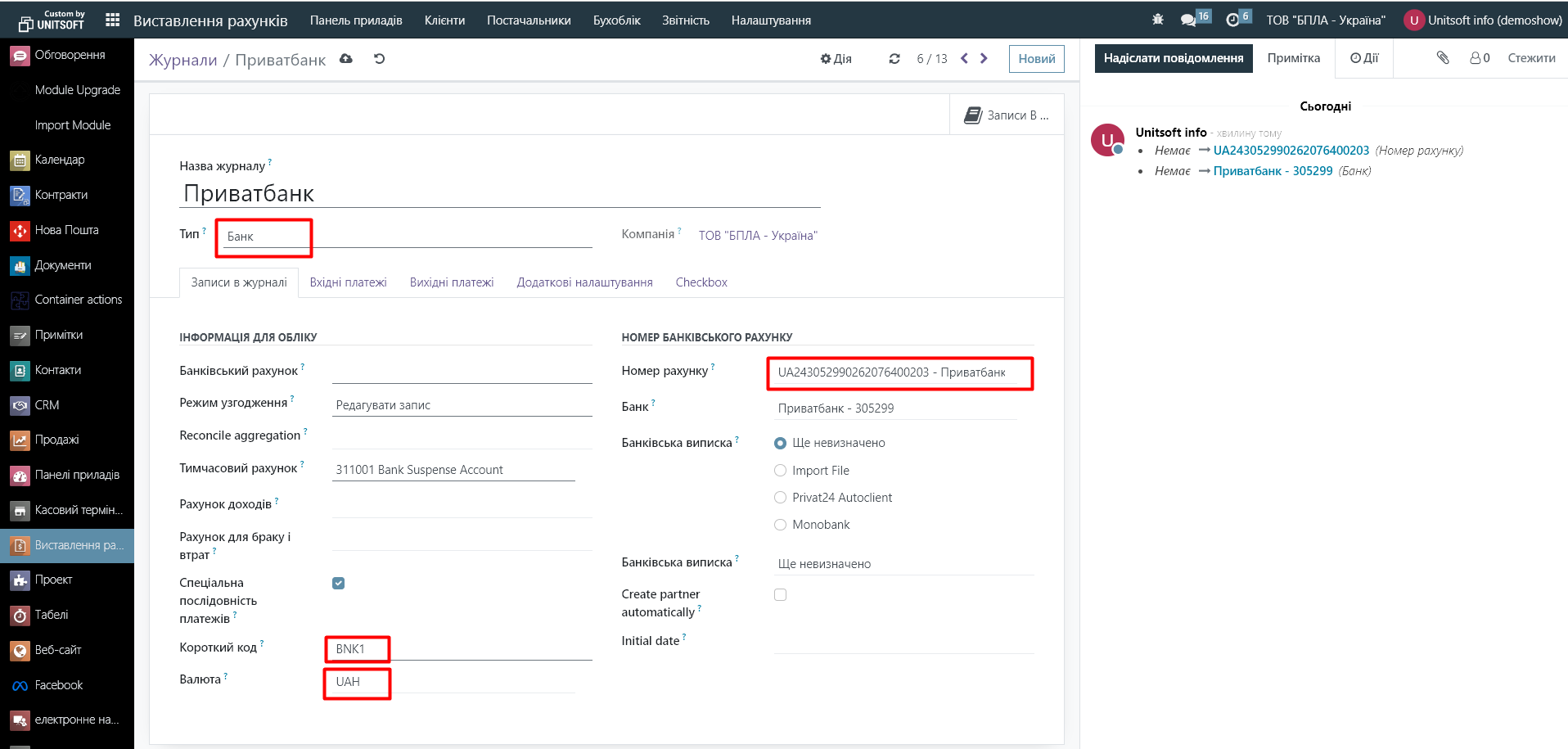Click the Короткий код input field with BNK1
Viewport: 1568px width, 749px height.
pos(460,649)
